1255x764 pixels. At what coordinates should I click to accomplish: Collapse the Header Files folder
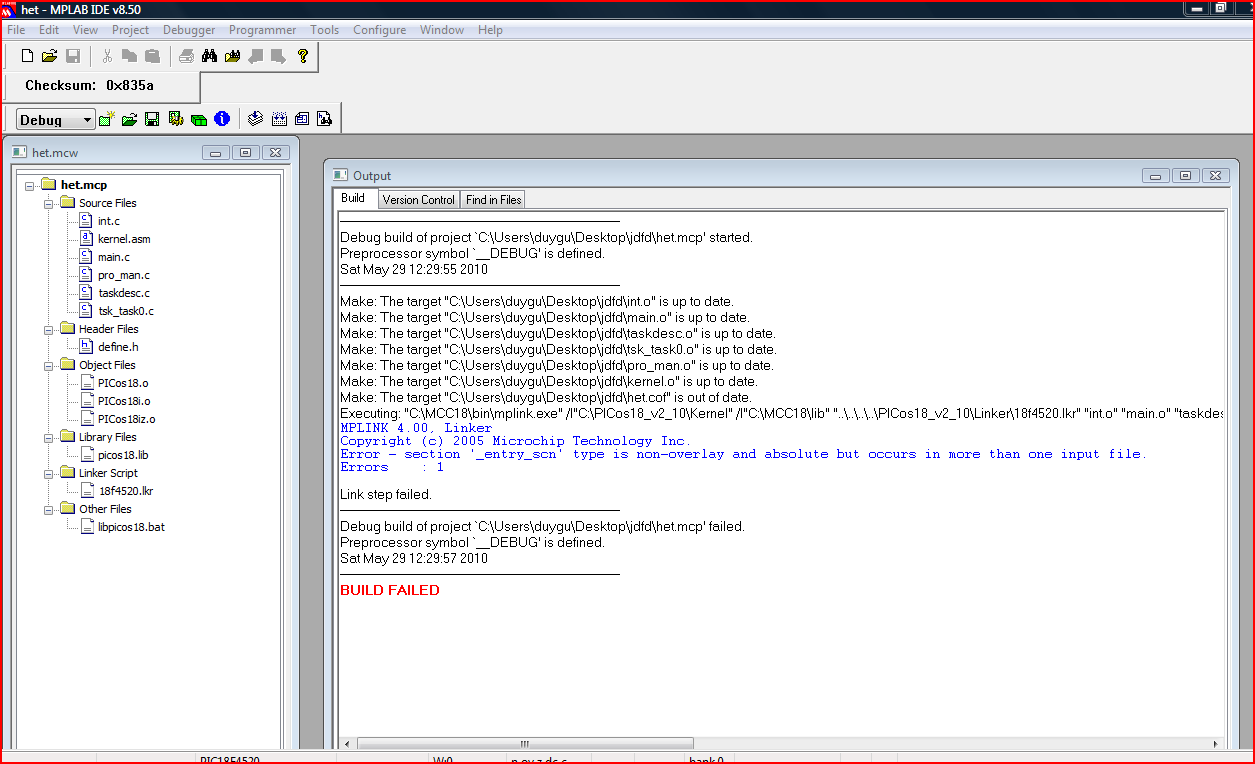point(49,329)
